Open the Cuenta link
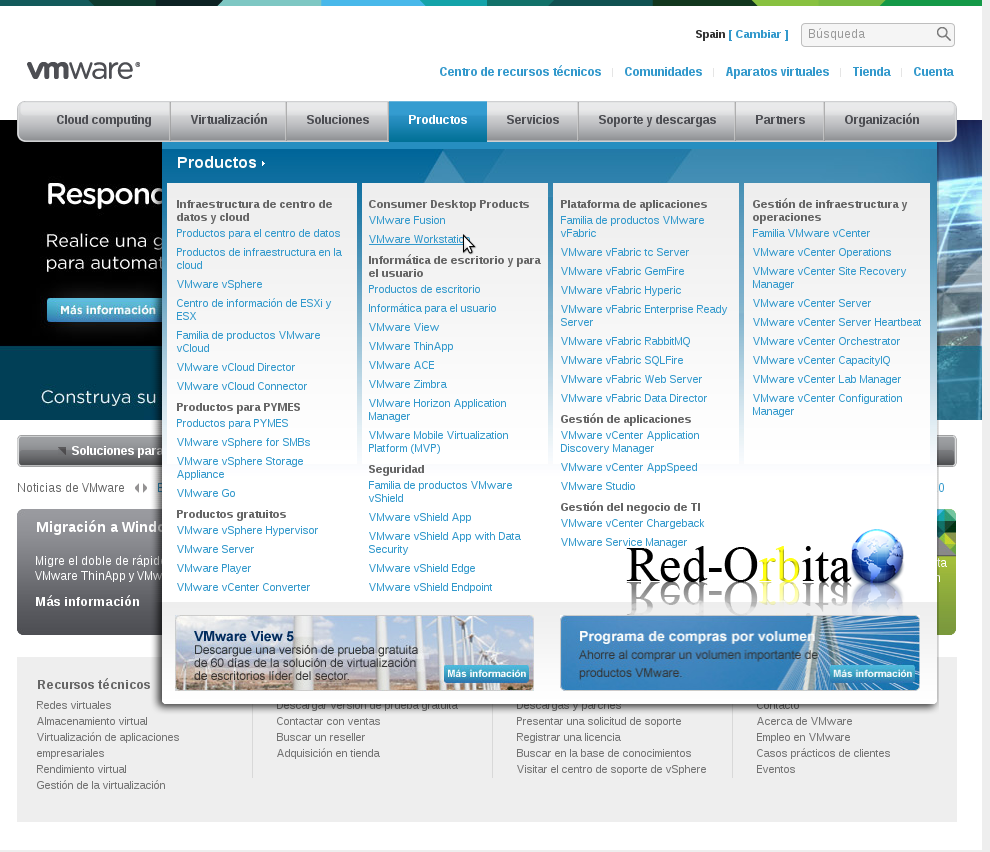The width and height of the screenshot is (990, 852). 933,71
